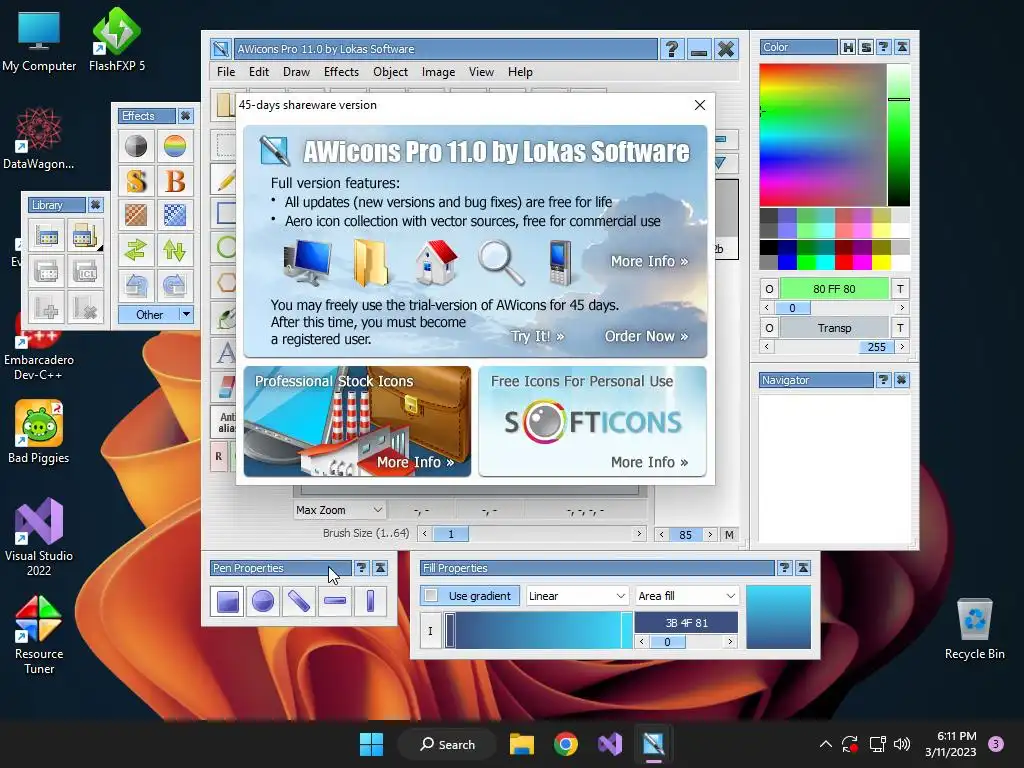Click Fill Properties help question icon

pyautogui.click(x=784, y=568)
